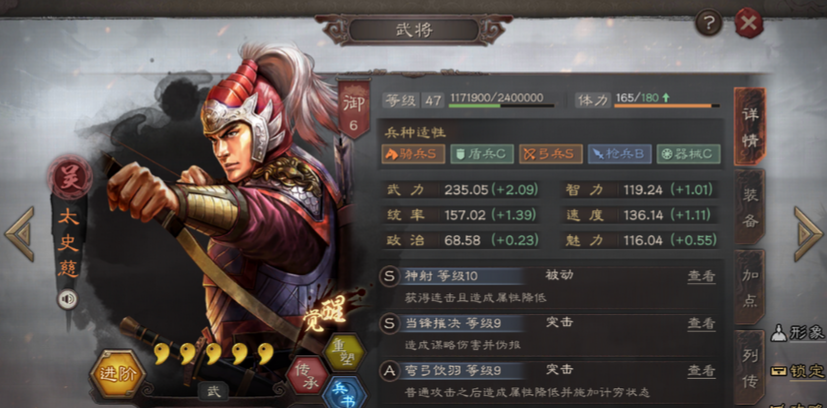Go to previous general with left arrow

coord(20,234)
